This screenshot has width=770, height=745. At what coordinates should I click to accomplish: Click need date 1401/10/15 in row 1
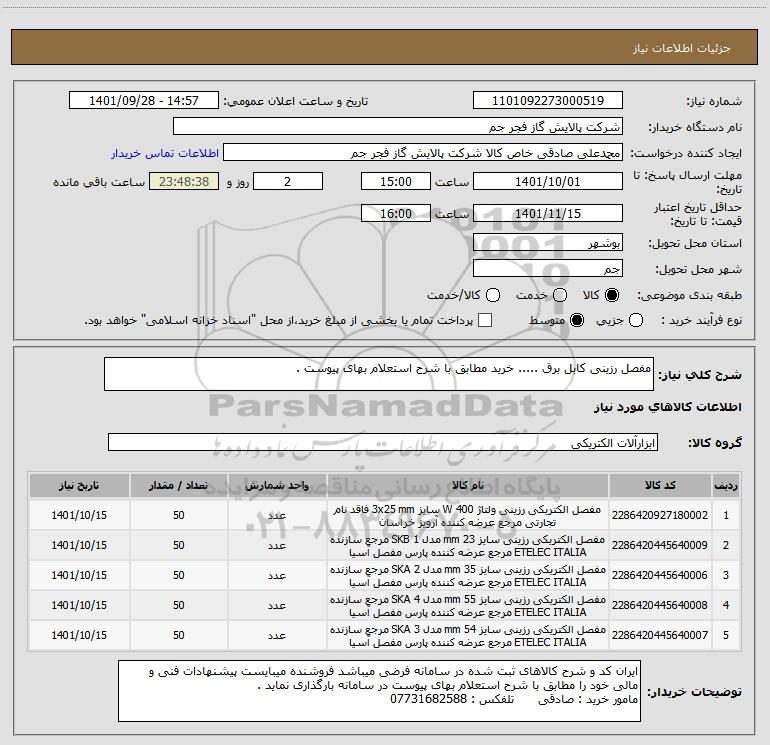pyautogui.click(x=79, y=515)
